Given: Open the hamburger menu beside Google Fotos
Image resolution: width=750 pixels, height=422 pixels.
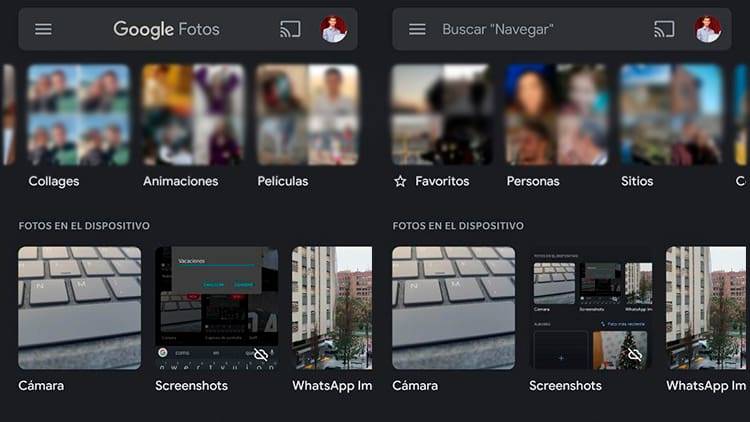Looking at the screenshot, I should coord(43,30).
